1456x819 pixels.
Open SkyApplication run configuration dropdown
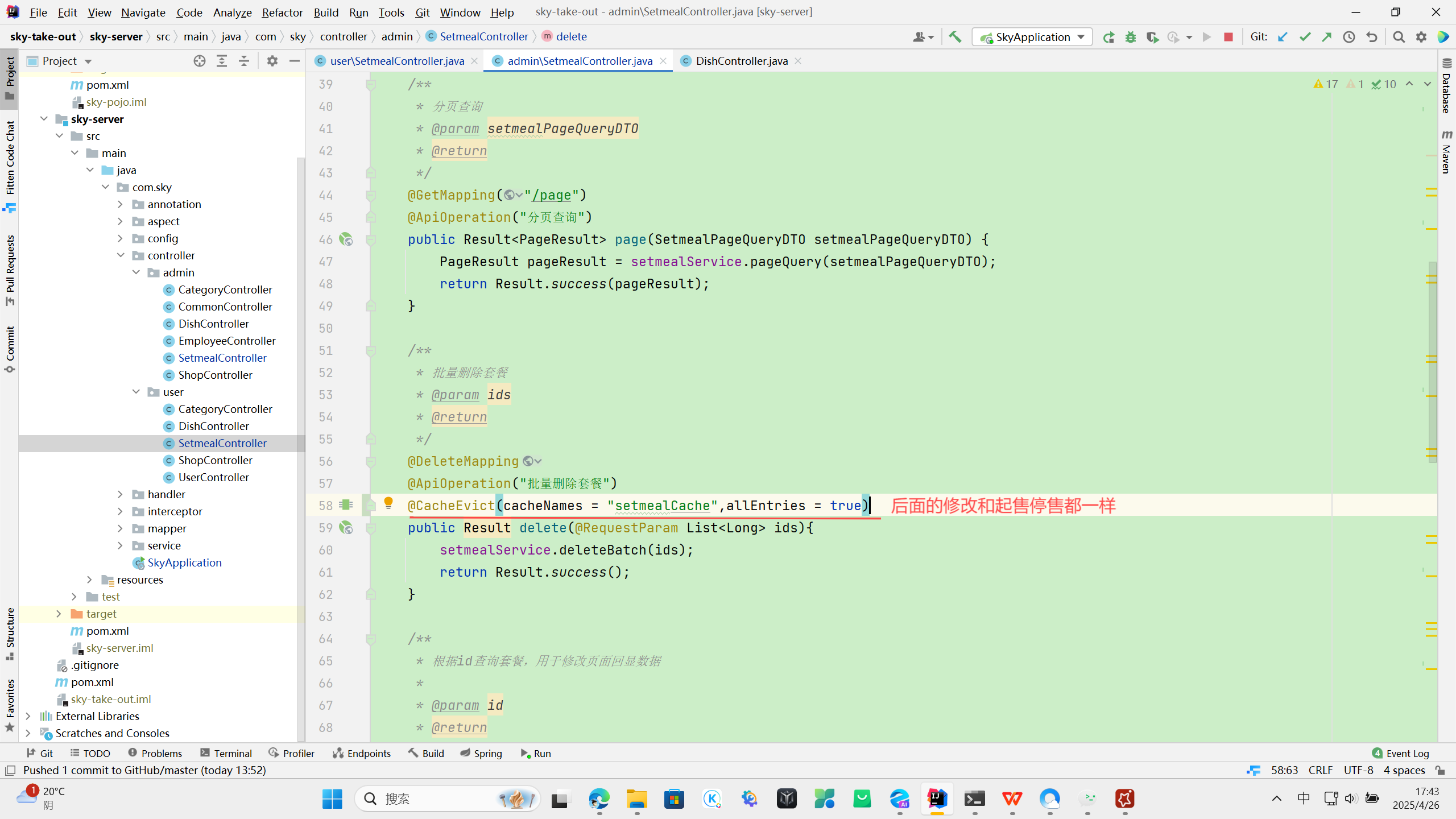coord(1032,37)
